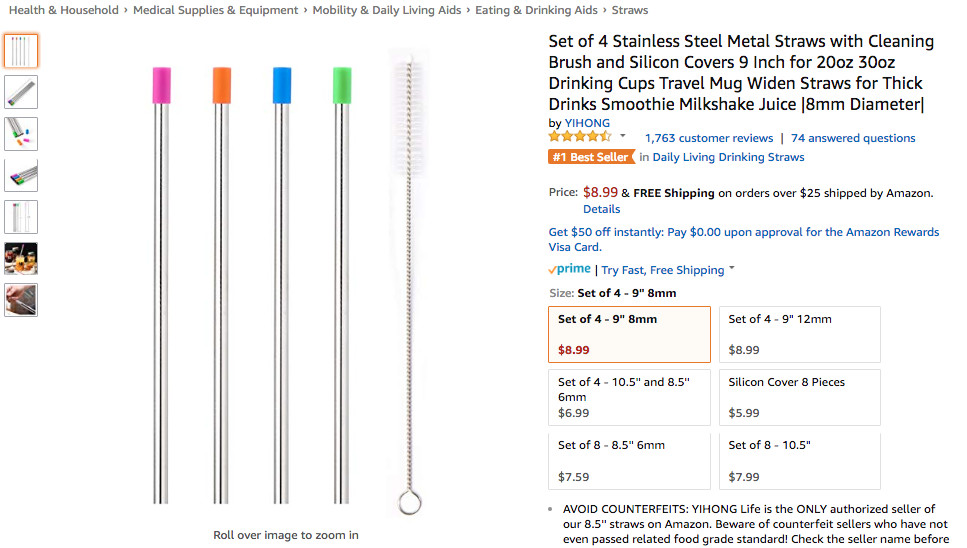
Task: Open the Health & Household breadcrumb
Action: point(63,10)
